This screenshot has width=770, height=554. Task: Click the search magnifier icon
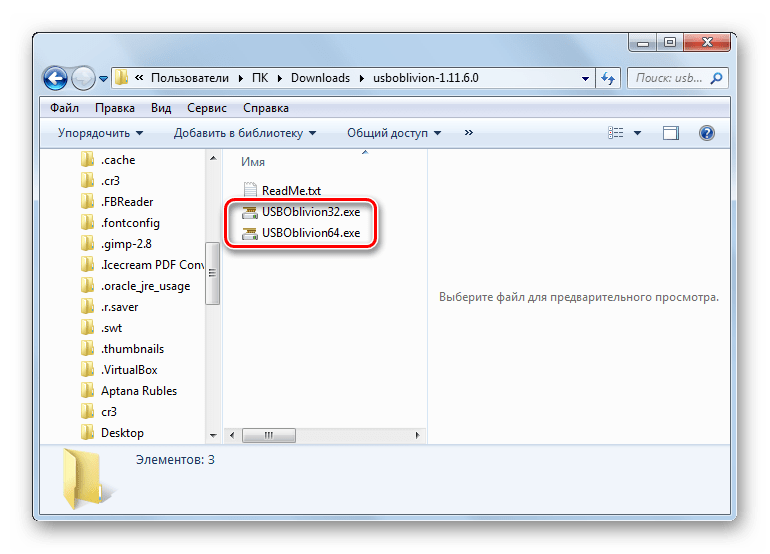click(x=716, y=78)
